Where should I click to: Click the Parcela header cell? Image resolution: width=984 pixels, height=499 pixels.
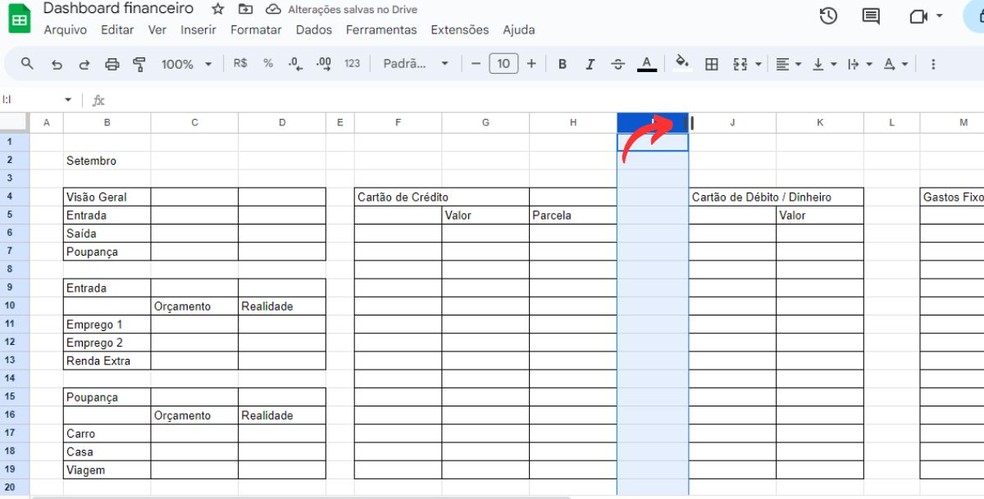coord(573,215)
